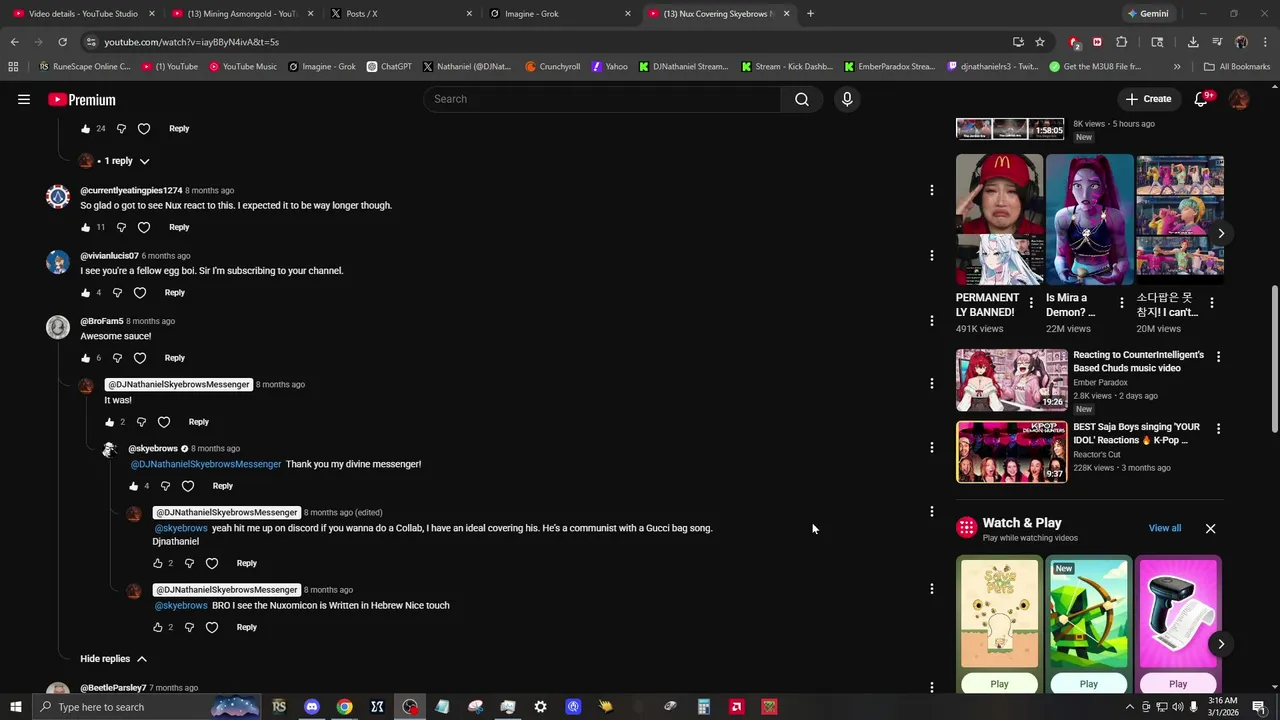Open Chrome downloads icon

click(x=1193, y=42)
